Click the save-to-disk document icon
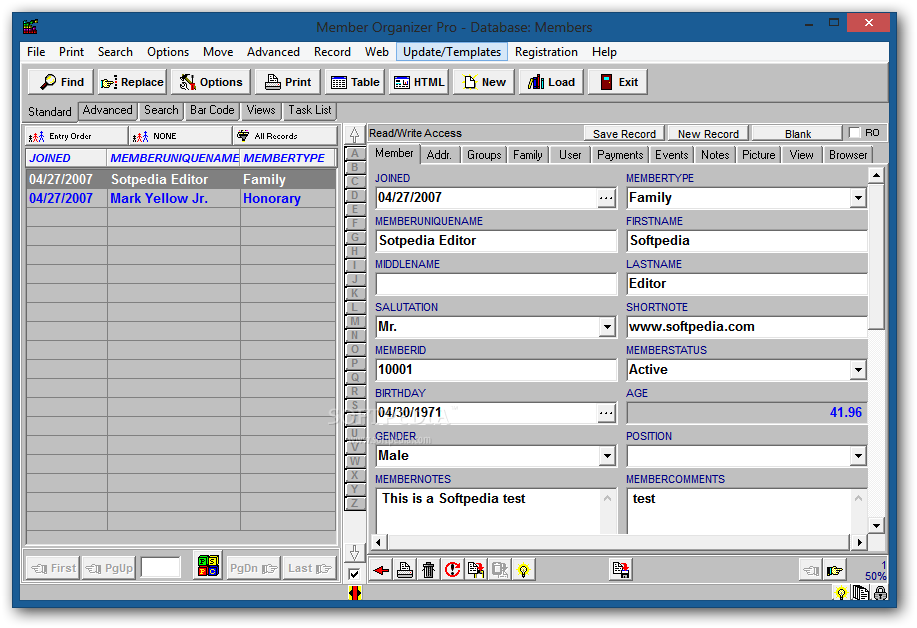Viewport: 917px width, 628px height. [x=620, y=570]
